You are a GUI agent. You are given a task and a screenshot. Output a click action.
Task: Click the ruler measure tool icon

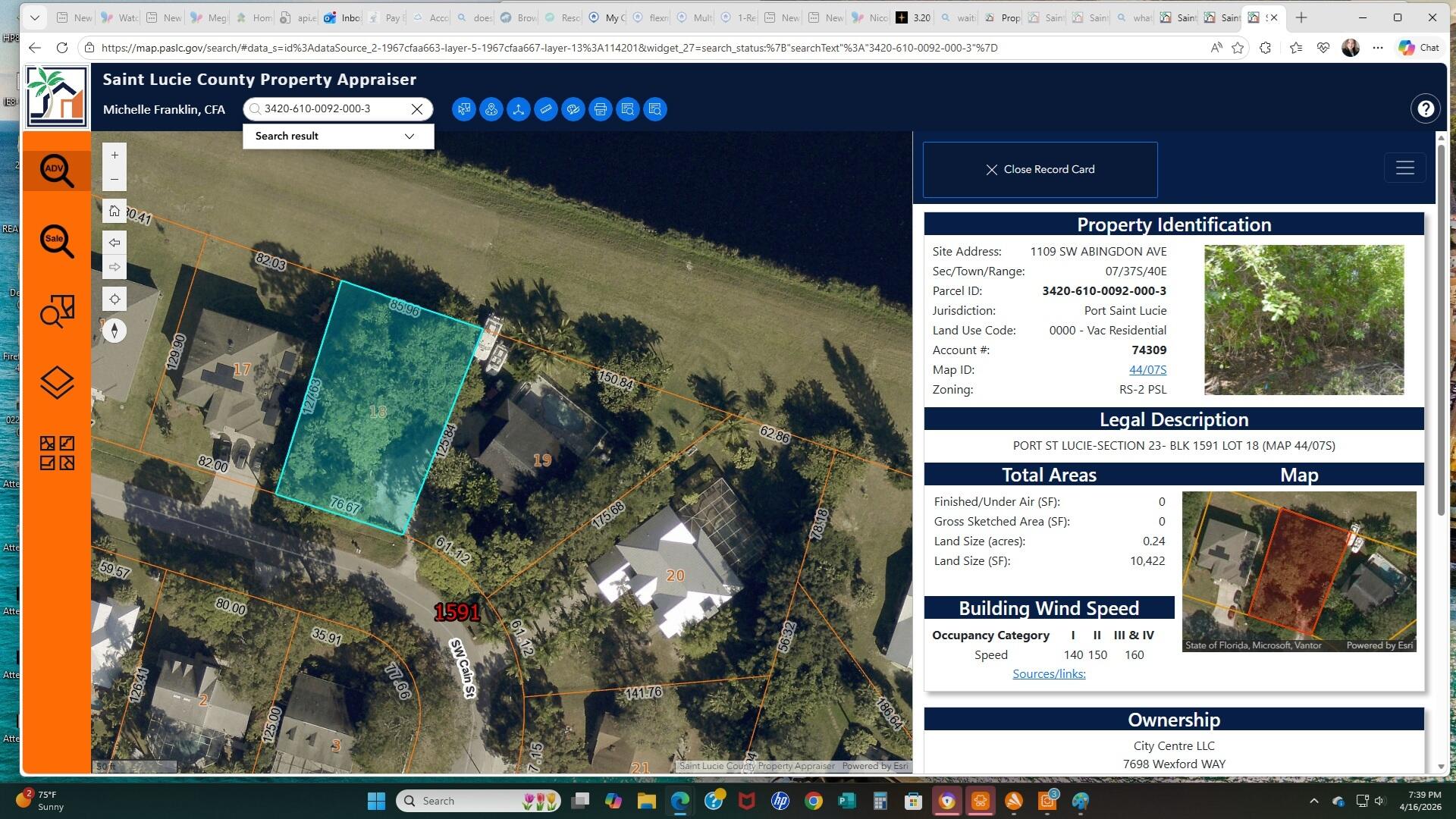click(546, 109)
